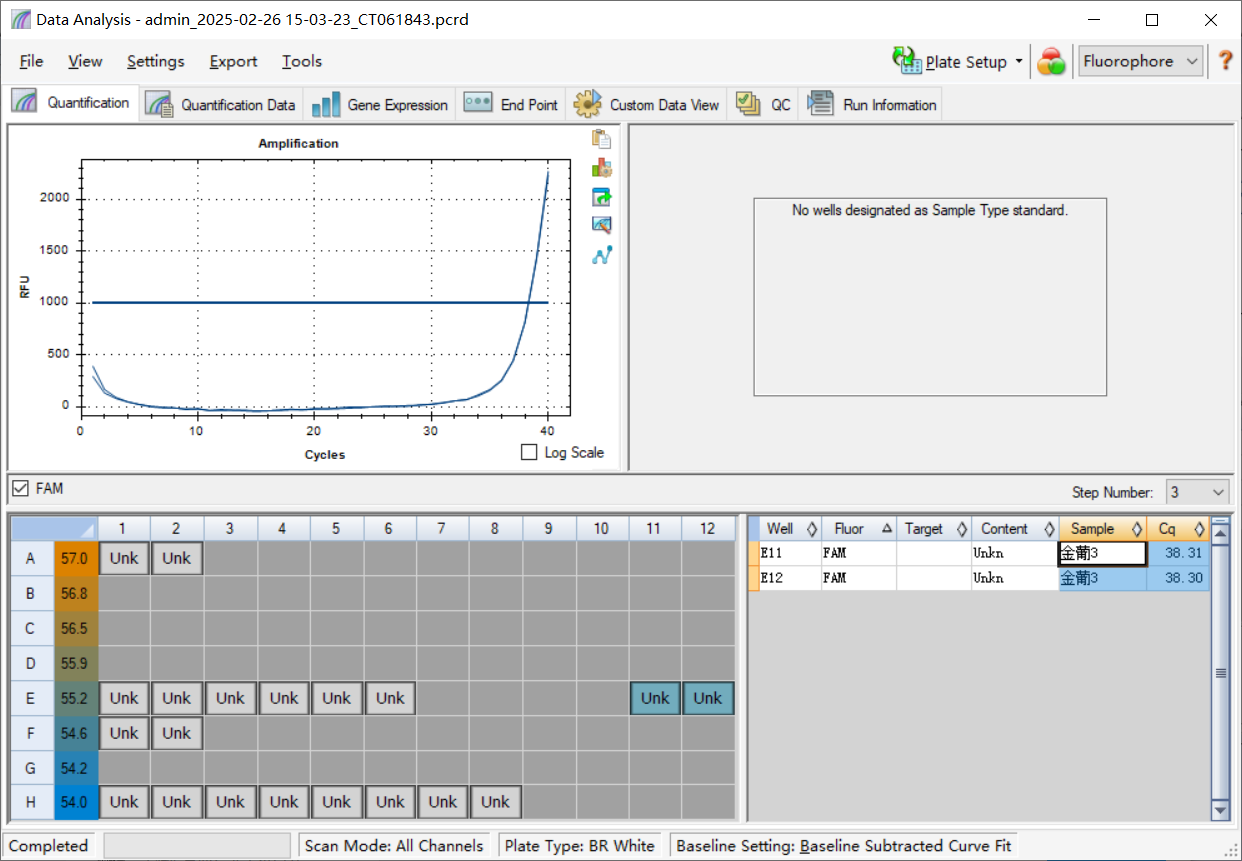Select row H temperature cell 54.0

[x=76, y=802]
